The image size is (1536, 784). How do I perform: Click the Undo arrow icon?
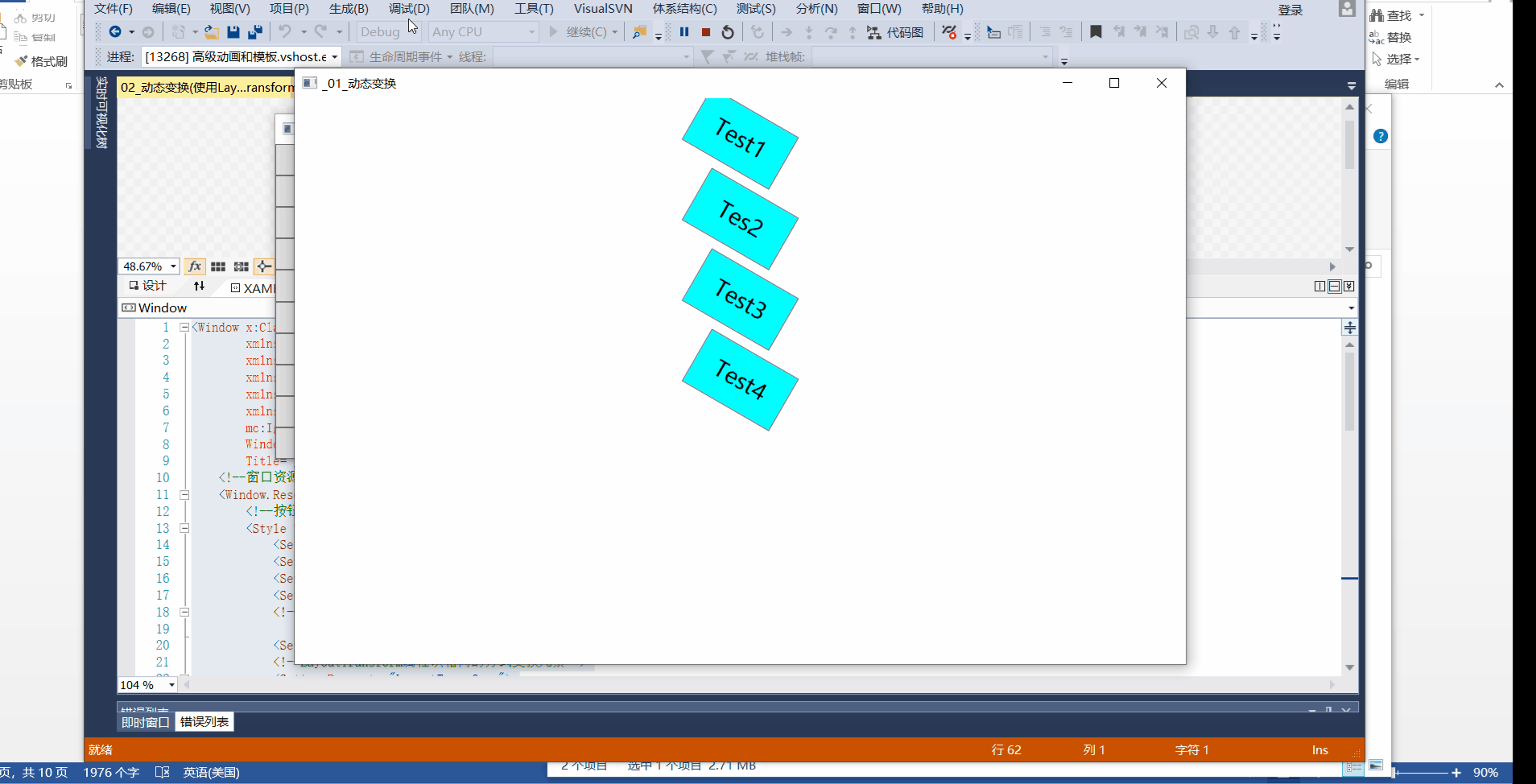(x=285, y=32)
